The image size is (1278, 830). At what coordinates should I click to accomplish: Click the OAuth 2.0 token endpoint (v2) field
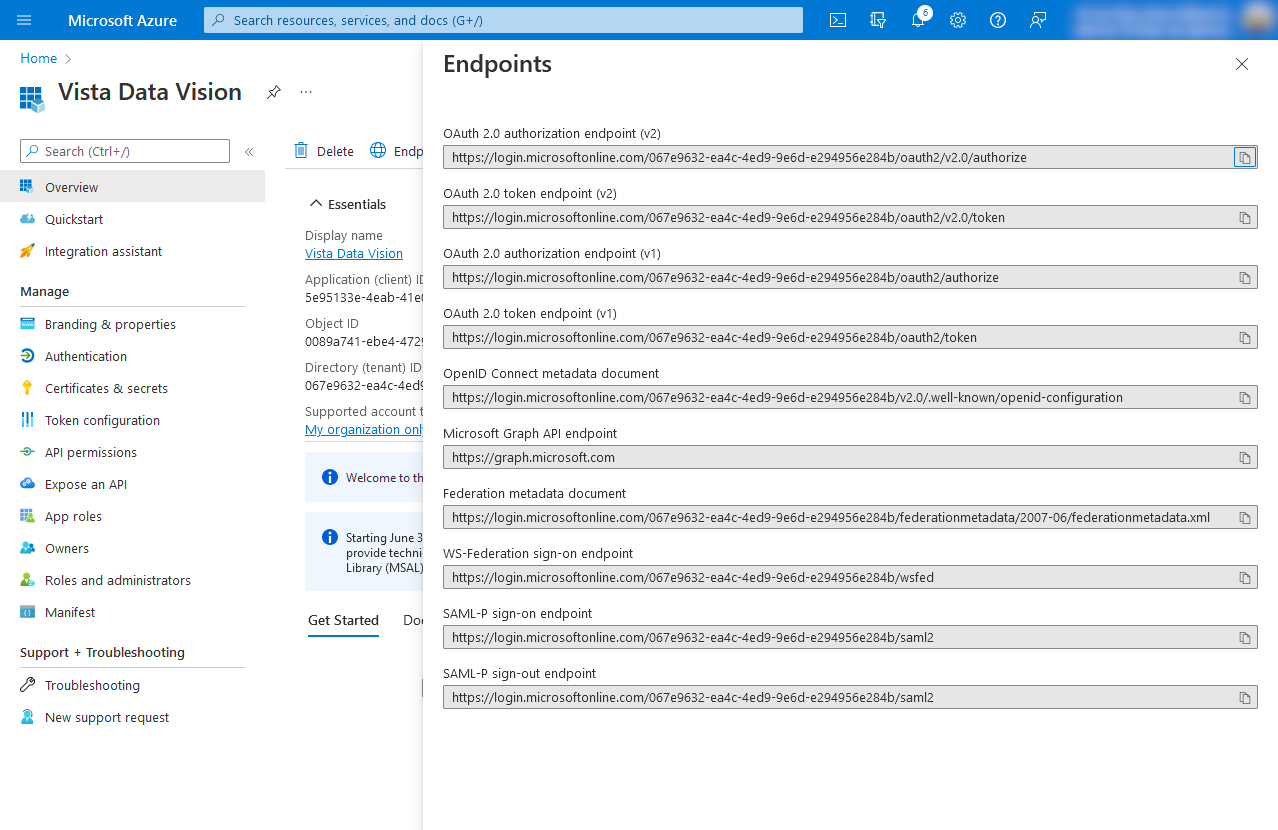click(850, 217)
